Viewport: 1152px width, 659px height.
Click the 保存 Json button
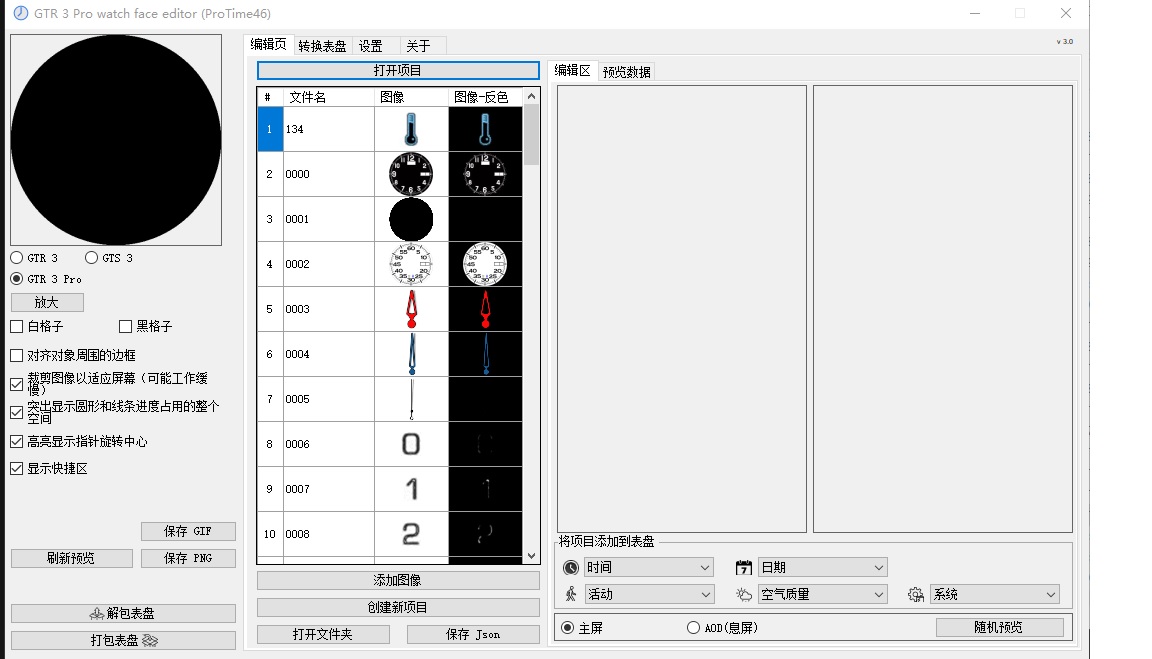(x=473, y=635)
